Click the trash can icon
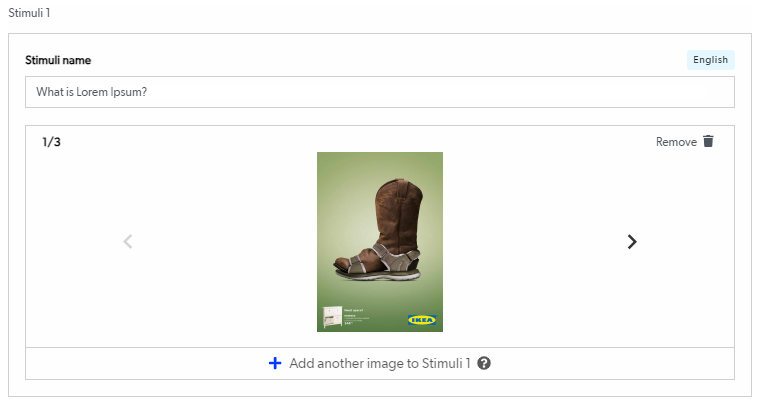Viewport: 761px width, 406px height. click(x=709, y=142)
